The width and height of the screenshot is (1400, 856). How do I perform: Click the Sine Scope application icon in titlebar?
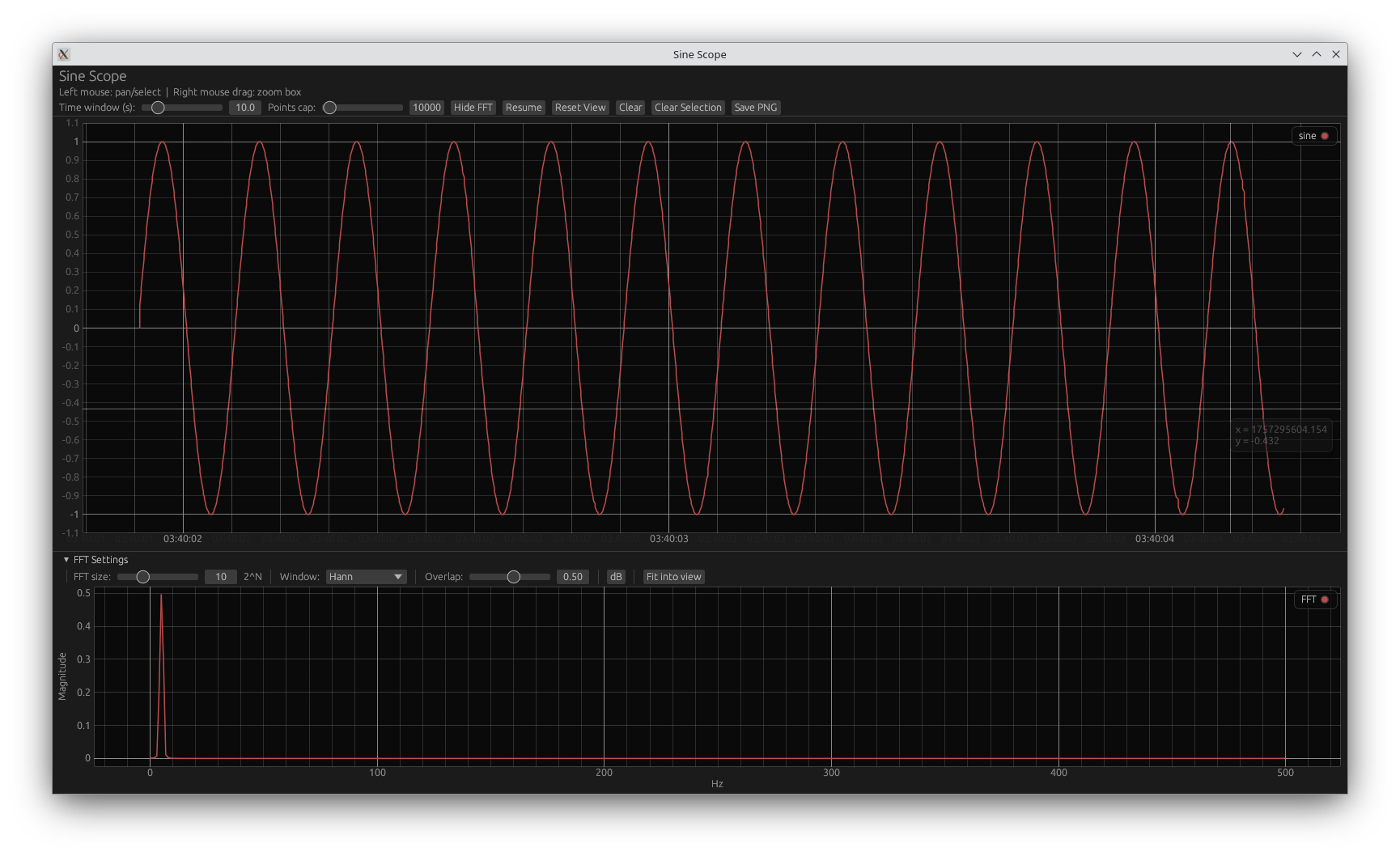pyautogui.click(x=64, y=54)
